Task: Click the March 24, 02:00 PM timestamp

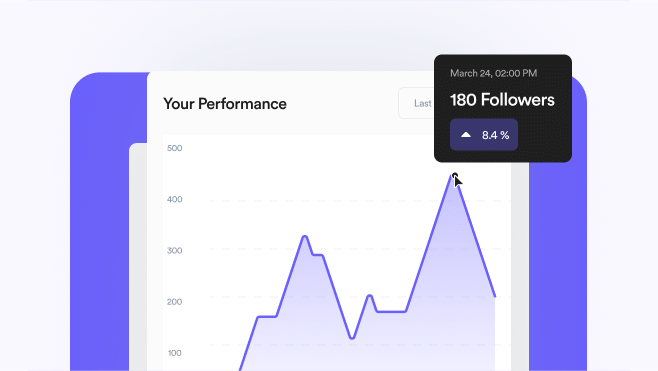Action: click(x=494, y=73)
